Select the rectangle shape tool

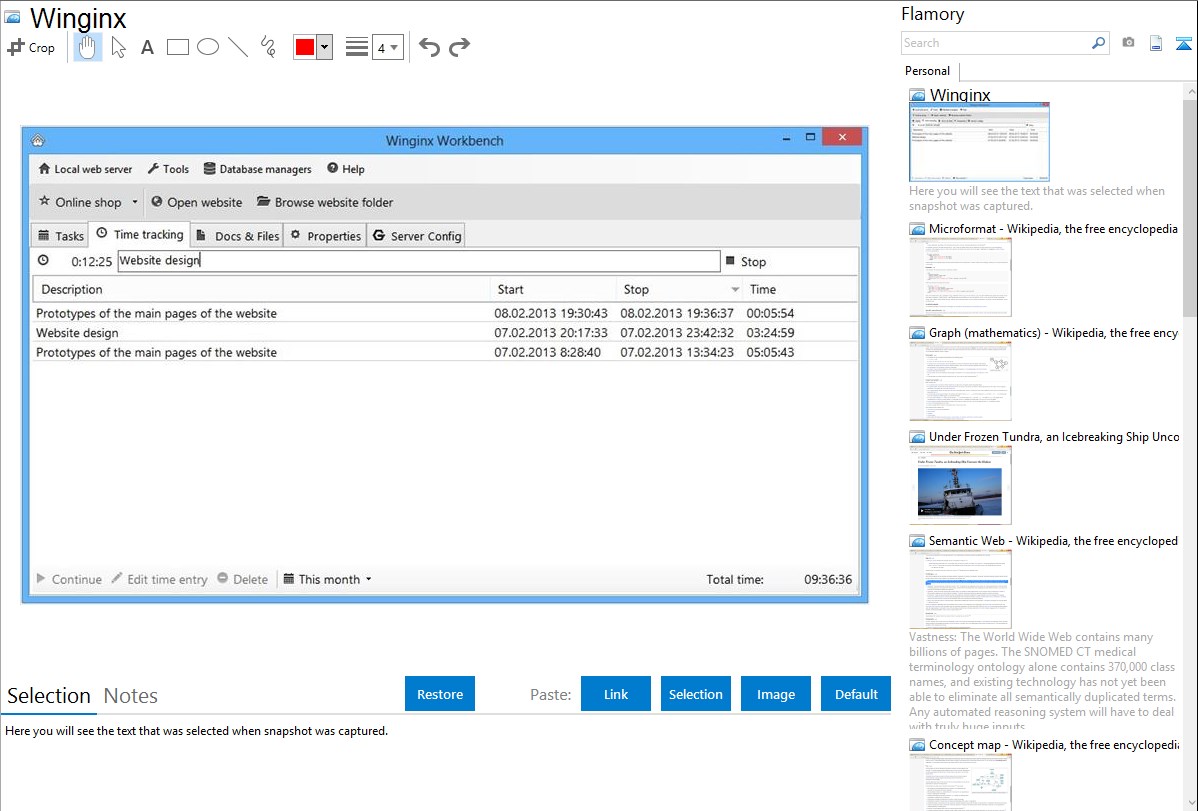[178, 47]
